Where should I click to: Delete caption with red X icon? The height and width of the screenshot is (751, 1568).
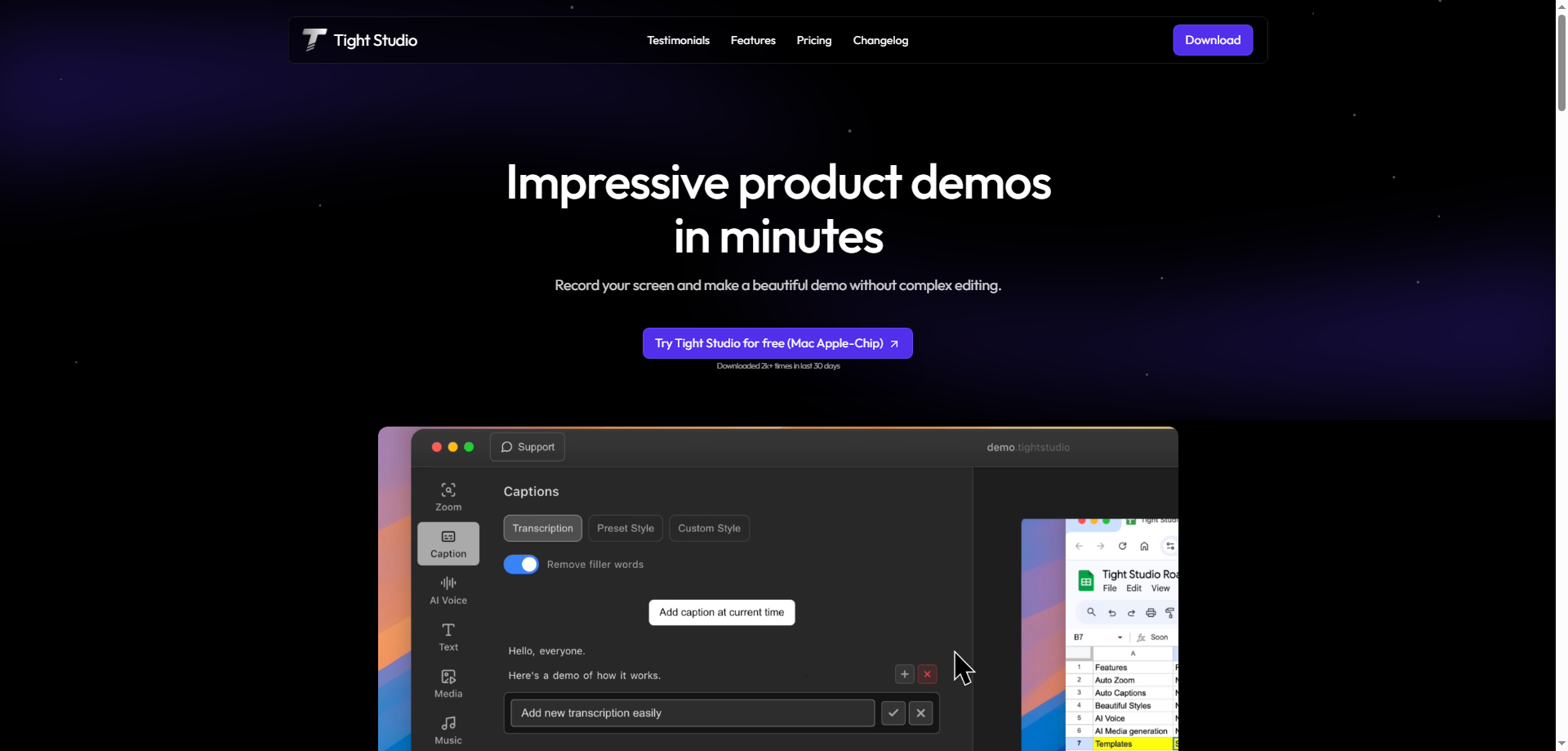[927, 674]
